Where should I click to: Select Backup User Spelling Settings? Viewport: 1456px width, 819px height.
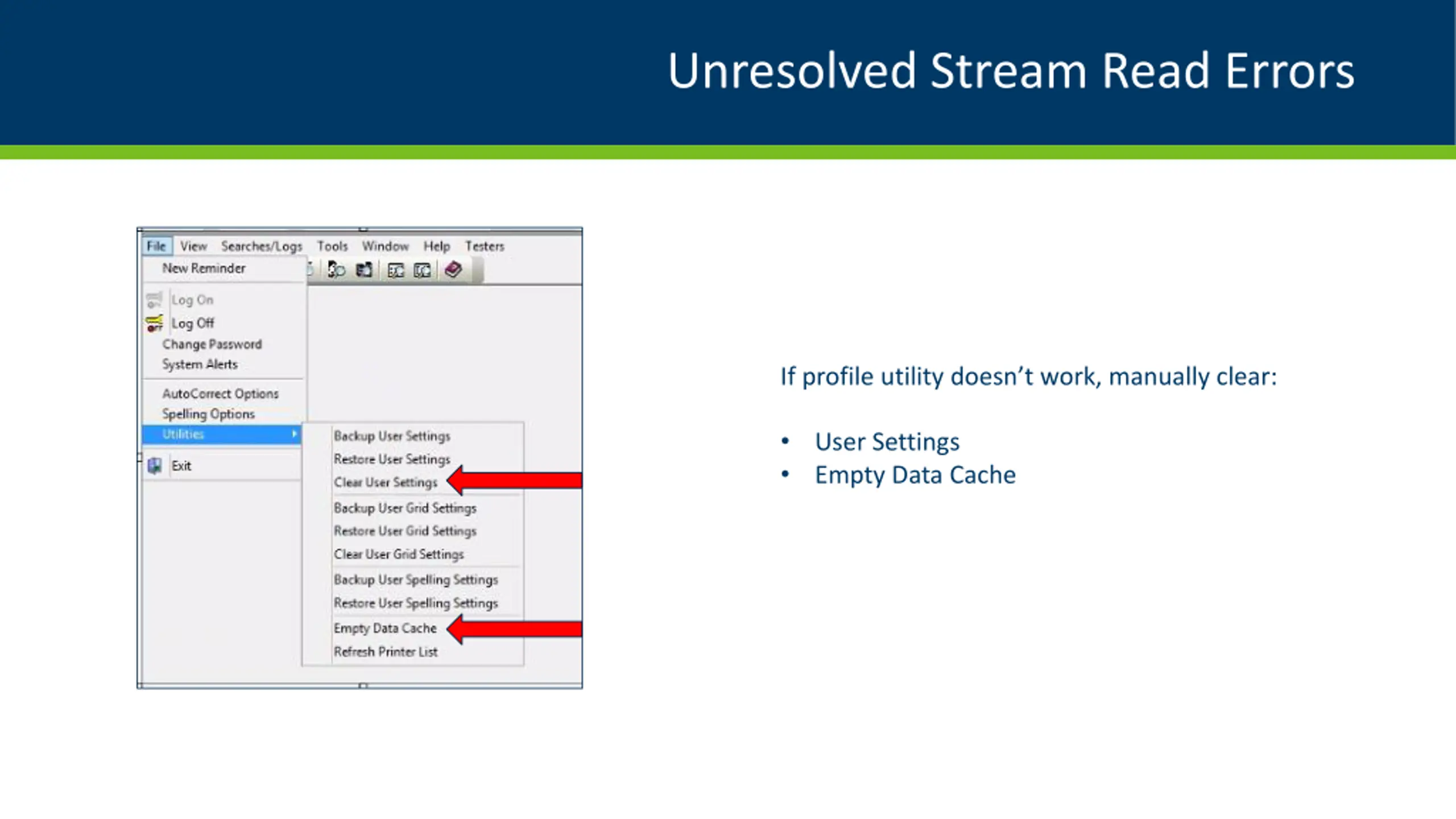(416, 580)
